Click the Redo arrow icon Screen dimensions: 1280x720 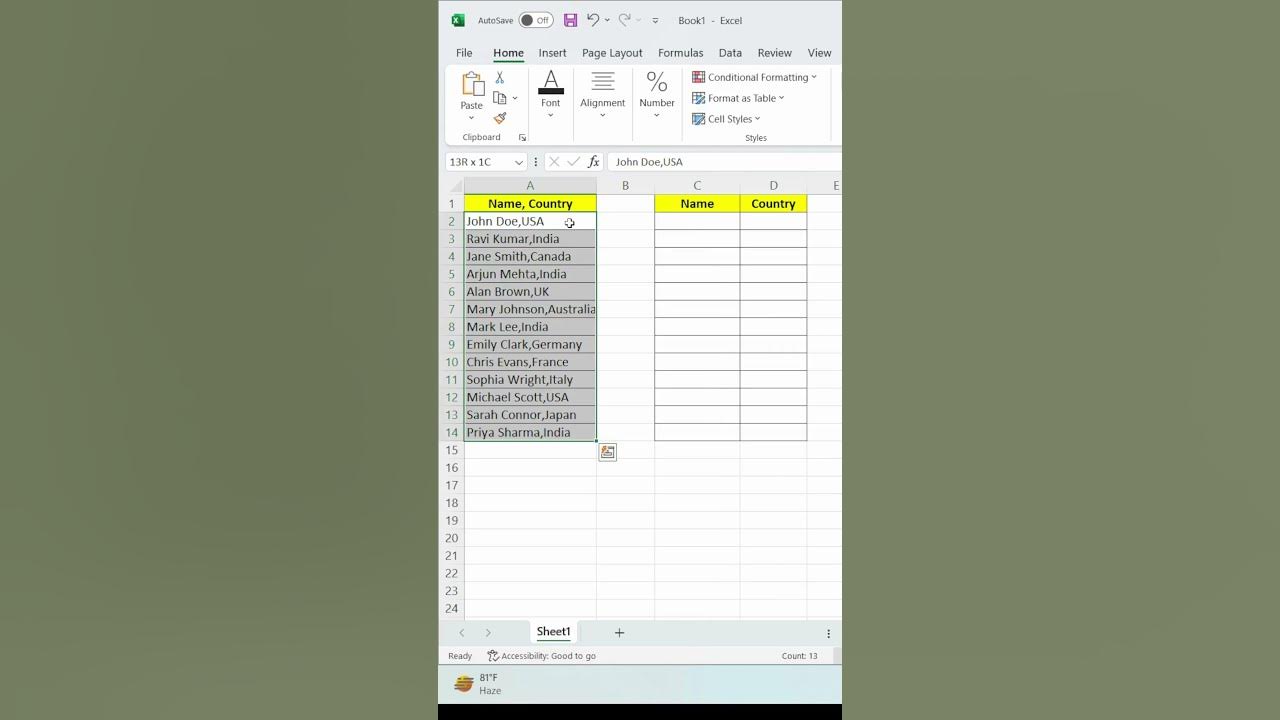(x=624, y=20)
